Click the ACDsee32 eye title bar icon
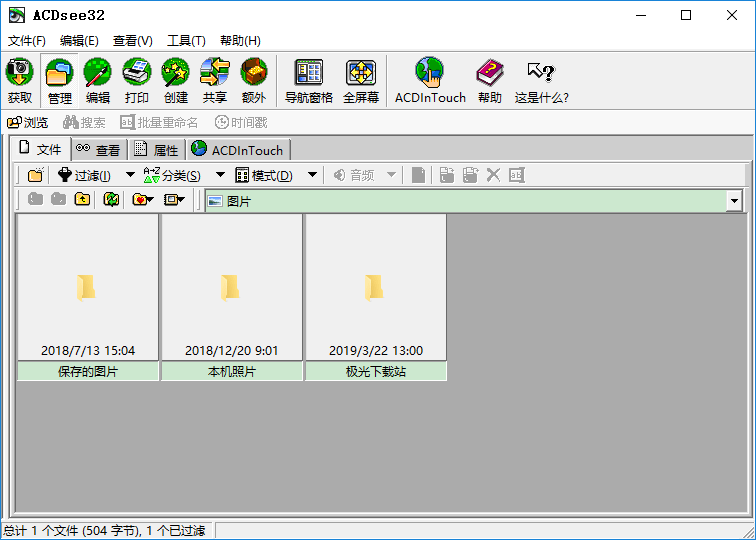This screenshot has width=756, height=540. (x=17, y=15)
